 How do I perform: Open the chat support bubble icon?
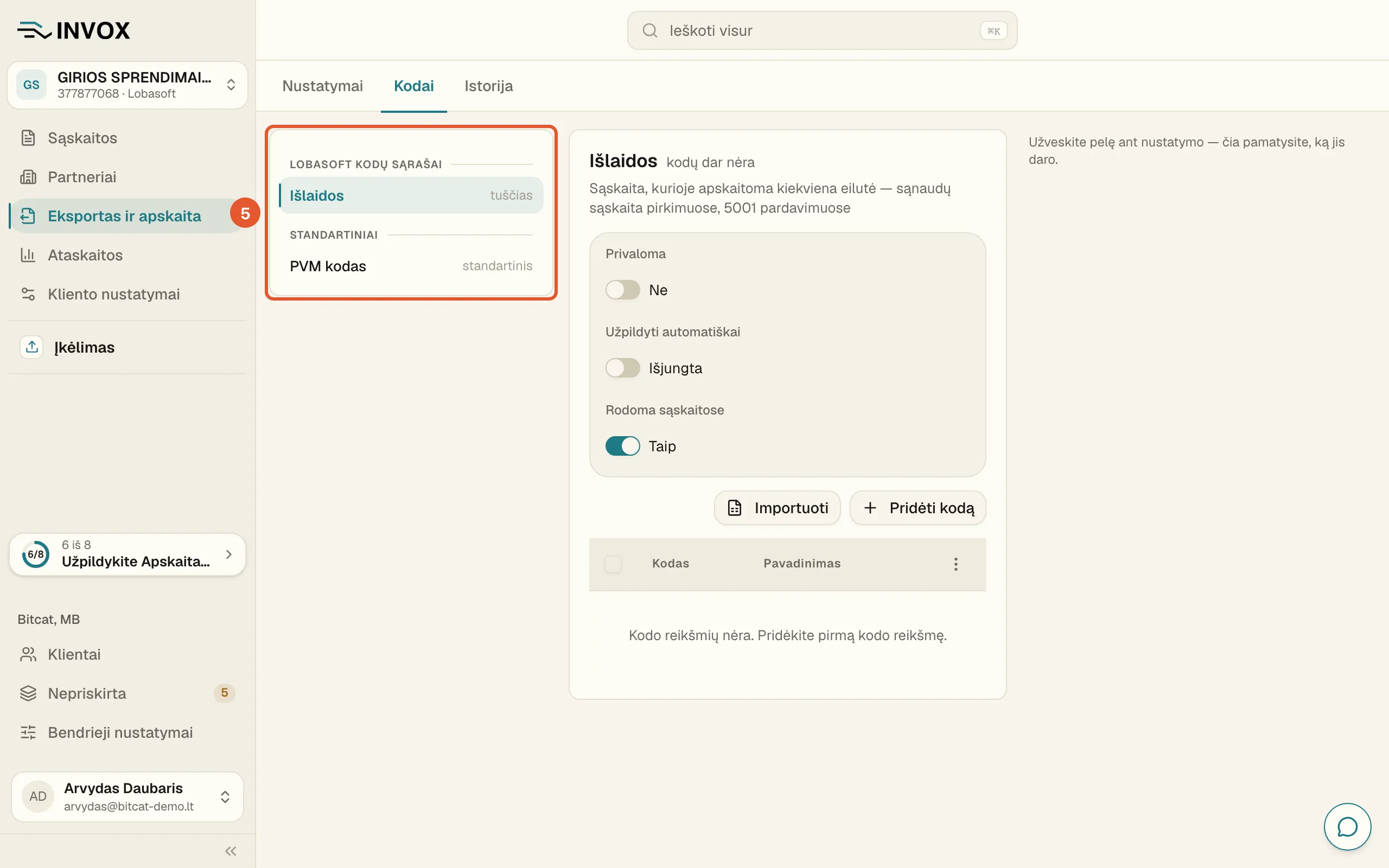(1347, 827)
